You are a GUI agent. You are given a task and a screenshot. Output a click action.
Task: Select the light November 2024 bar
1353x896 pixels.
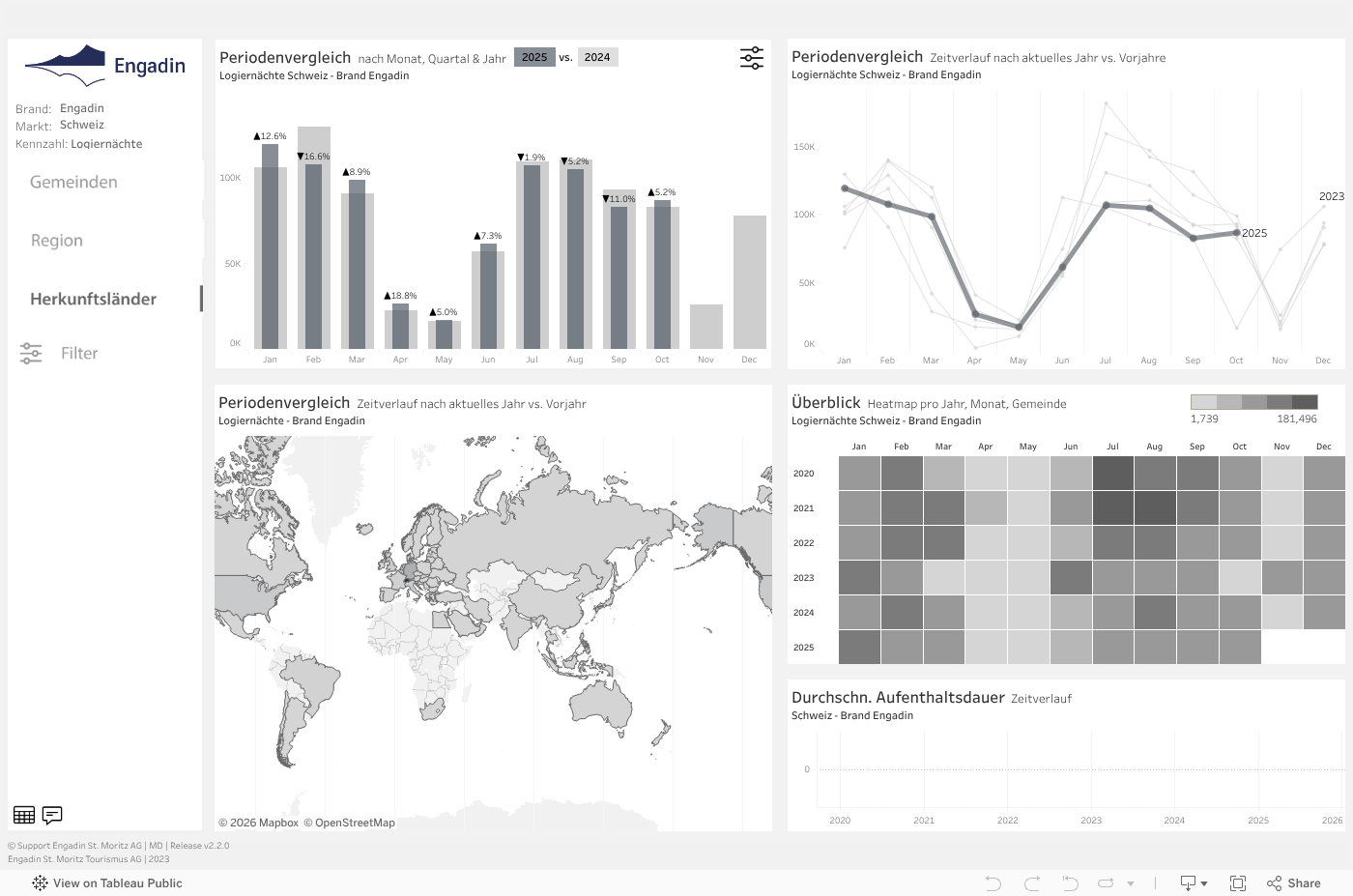[706, 327]
